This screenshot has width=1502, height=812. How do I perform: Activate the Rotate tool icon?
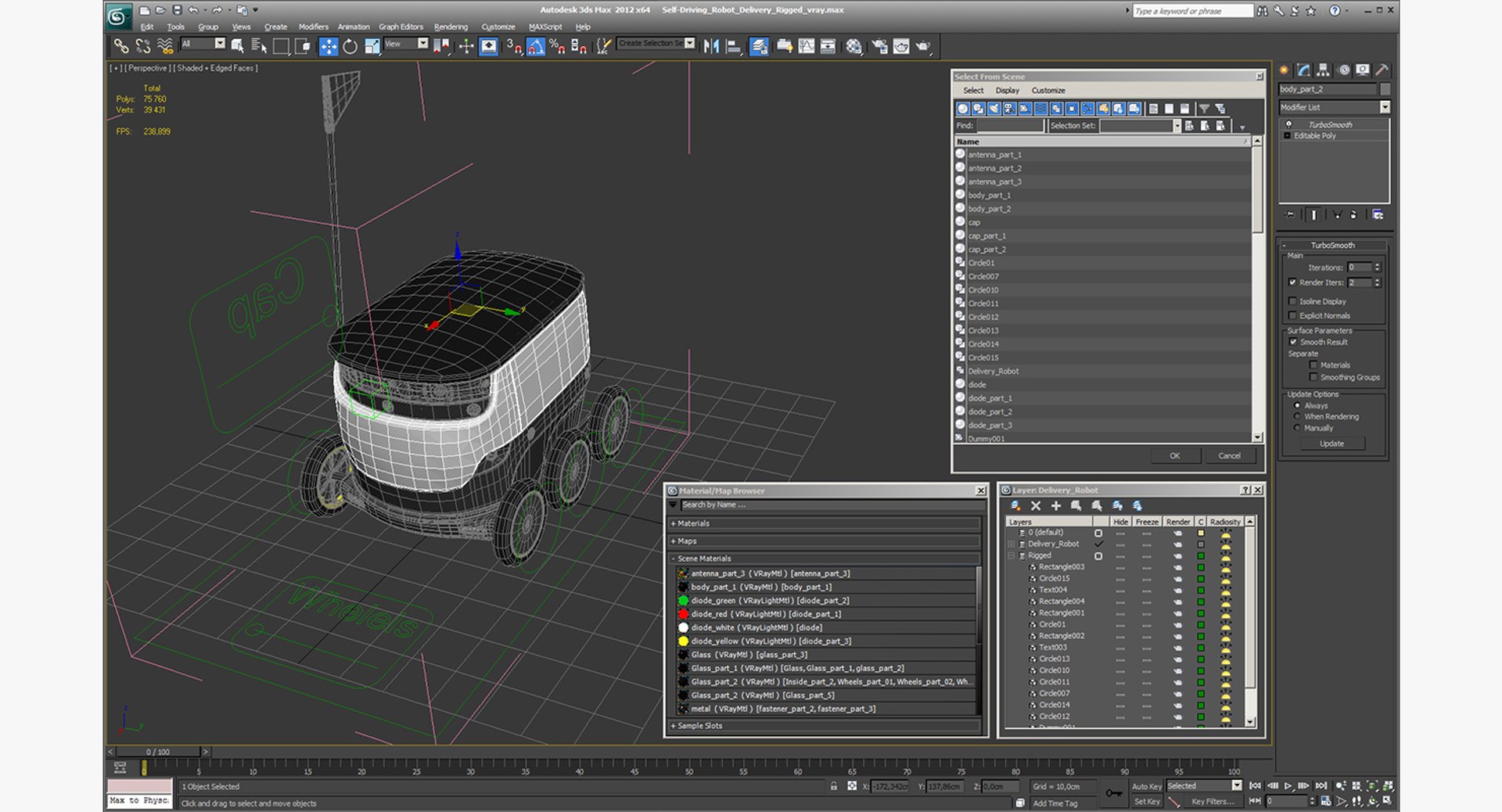350,46
